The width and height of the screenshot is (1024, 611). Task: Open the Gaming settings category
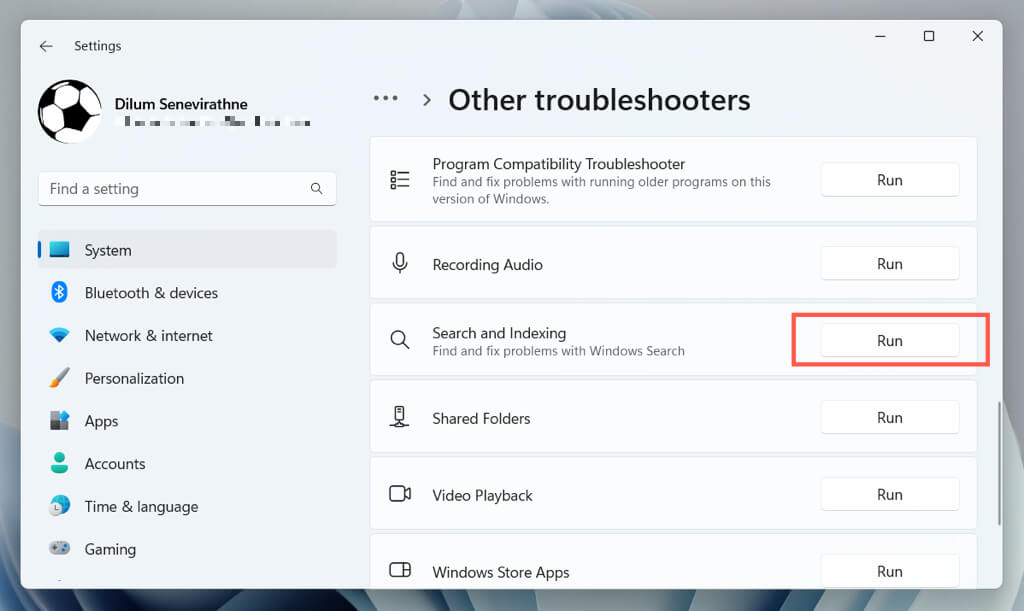[x=187, y=549]
